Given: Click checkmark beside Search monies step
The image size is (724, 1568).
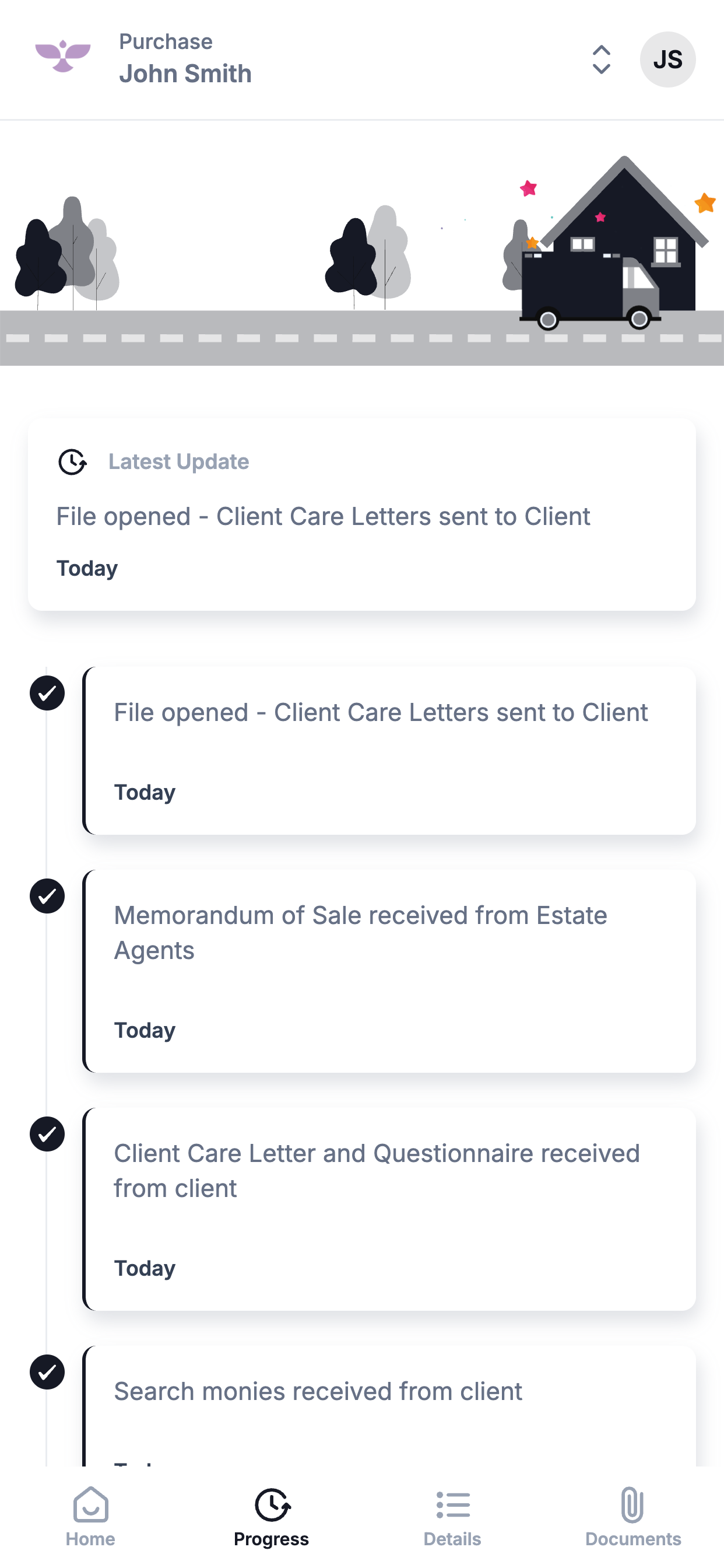Looking at the screenshot, I should [47, 1372].
